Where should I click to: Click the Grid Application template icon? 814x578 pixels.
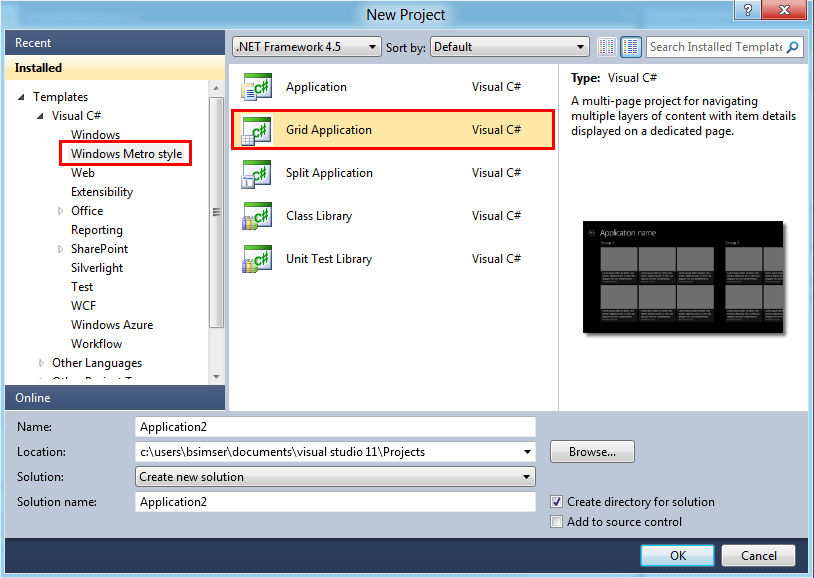[x=256, y=130]
